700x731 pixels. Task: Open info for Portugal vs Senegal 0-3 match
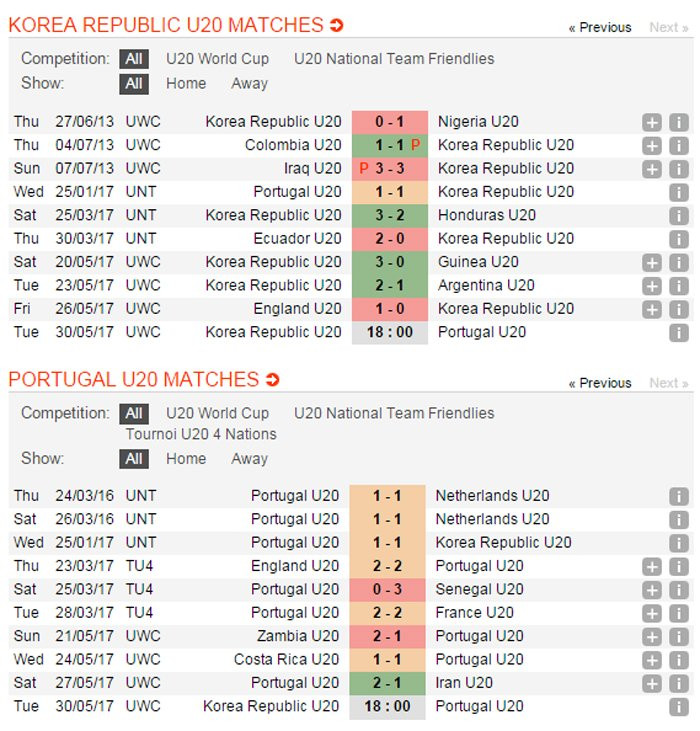click(679, 590)
